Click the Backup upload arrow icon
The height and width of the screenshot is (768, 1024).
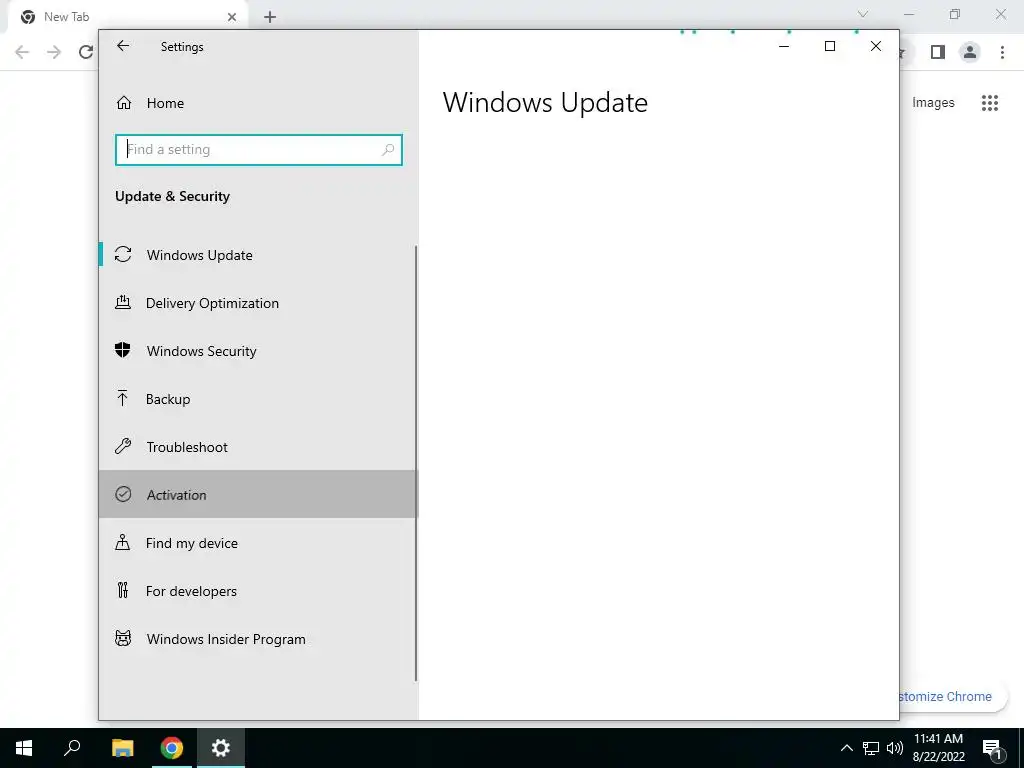pyautogui.click(x=122, y=398)
